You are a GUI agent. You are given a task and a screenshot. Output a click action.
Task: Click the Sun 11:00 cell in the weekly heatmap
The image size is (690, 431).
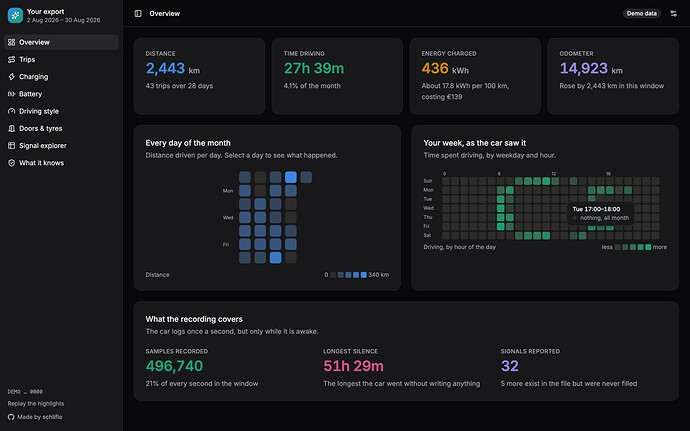[x=546, y=181]
